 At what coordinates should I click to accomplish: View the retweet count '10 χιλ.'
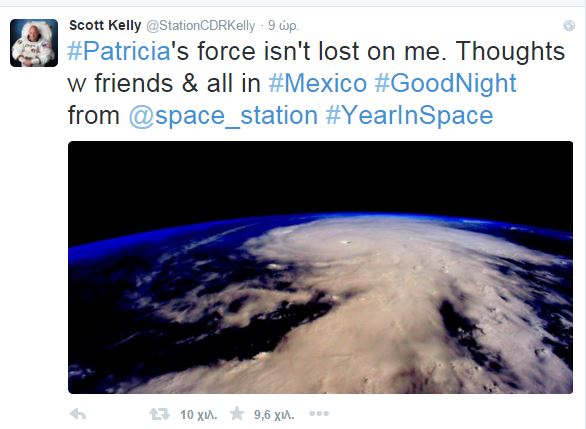pos(198,414)
